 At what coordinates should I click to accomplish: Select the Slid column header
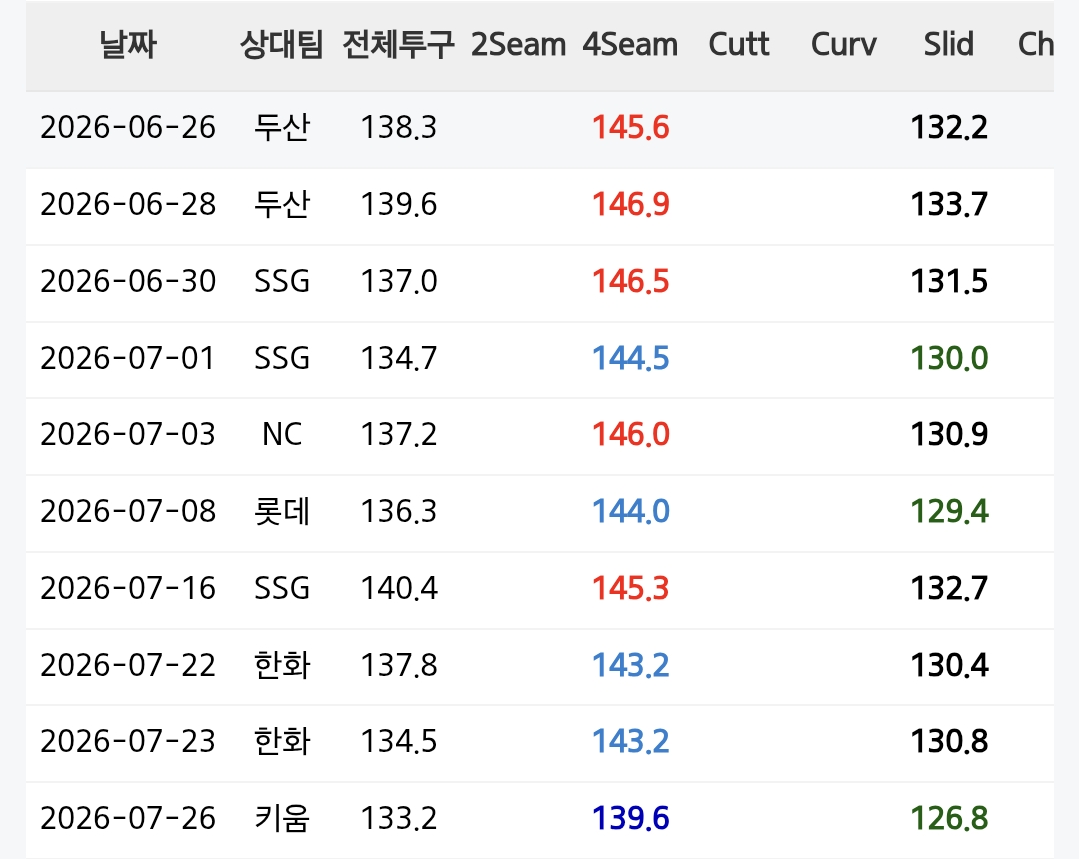click(x=949, y=45)
